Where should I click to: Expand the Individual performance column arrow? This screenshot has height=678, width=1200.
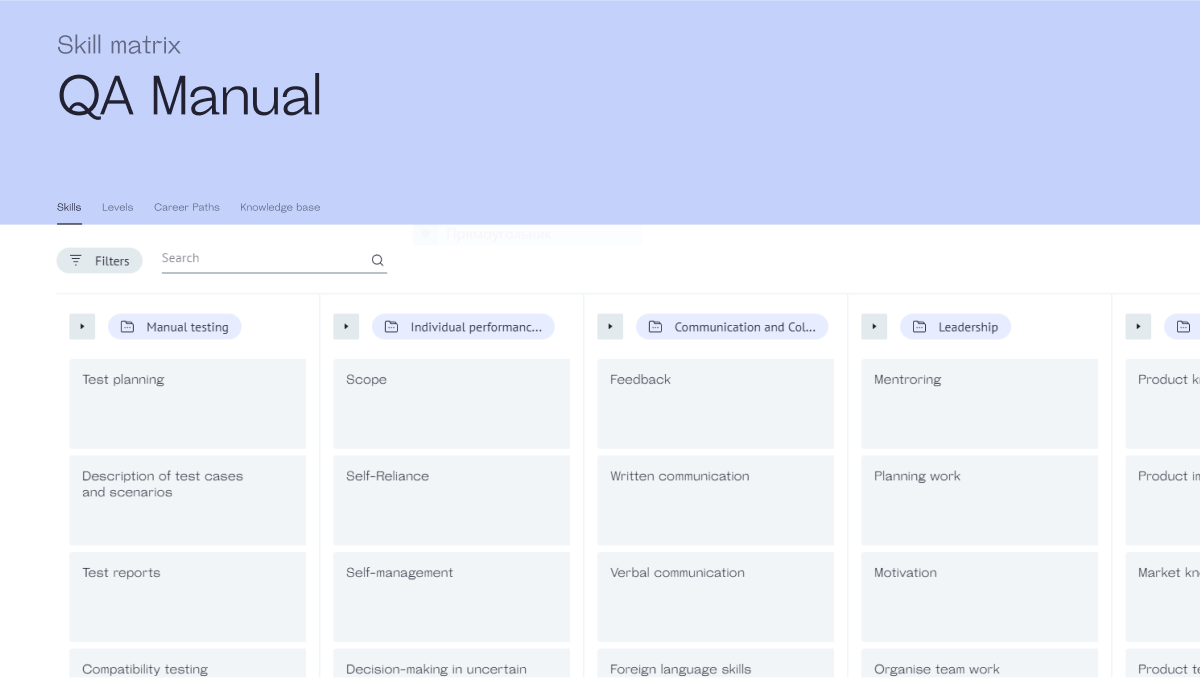pos(346,327)
